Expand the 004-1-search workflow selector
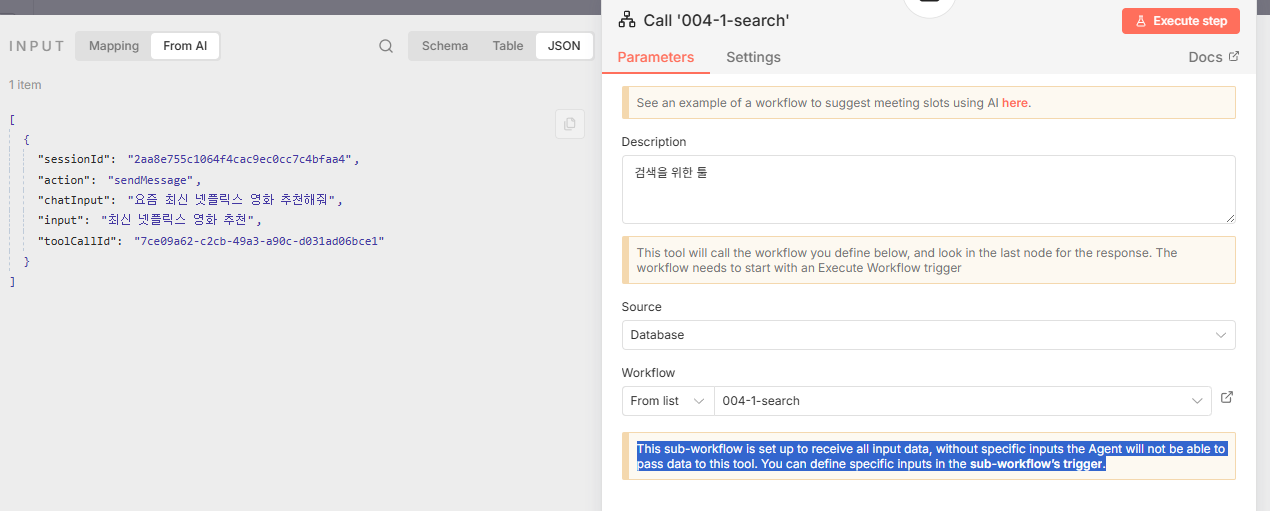Image resolution: width=1270 pixels, height=511 pixels. click(962, 401)
